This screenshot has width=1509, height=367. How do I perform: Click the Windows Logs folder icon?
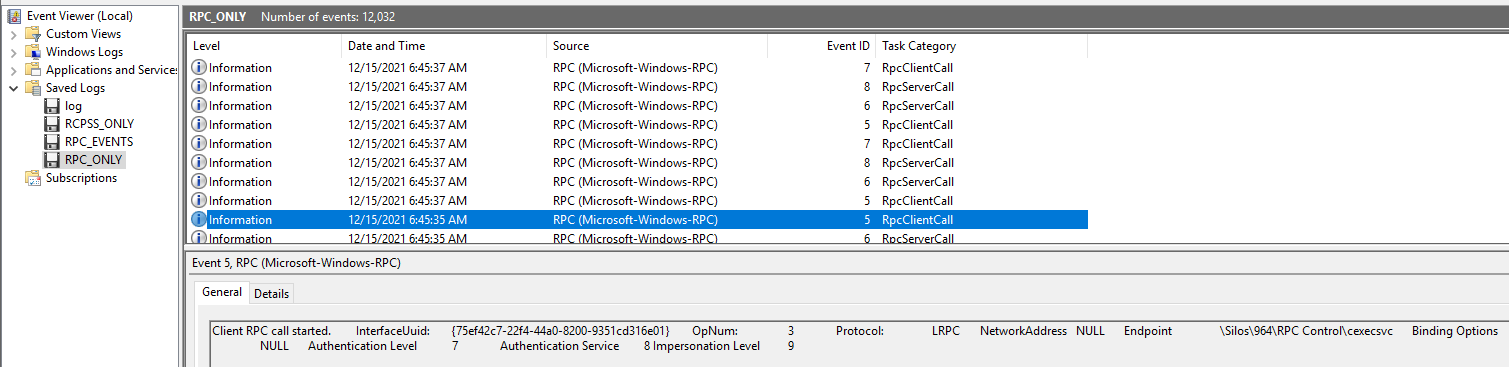(x=34, y=52)
